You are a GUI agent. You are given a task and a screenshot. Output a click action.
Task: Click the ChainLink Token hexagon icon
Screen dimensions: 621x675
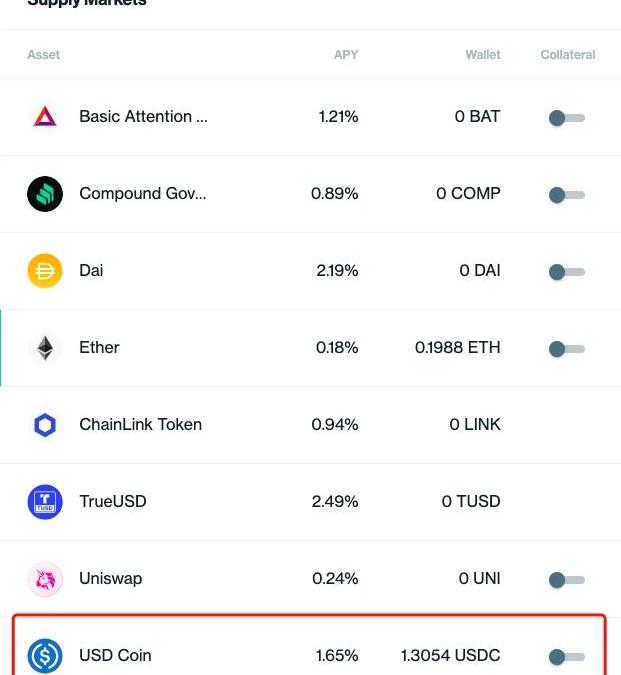pos(45,425)
